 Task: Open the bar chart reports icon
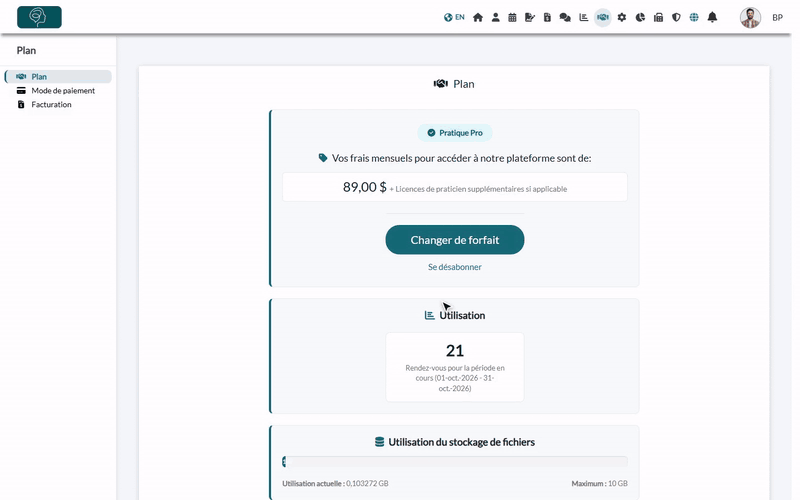(x=584, y=17)
